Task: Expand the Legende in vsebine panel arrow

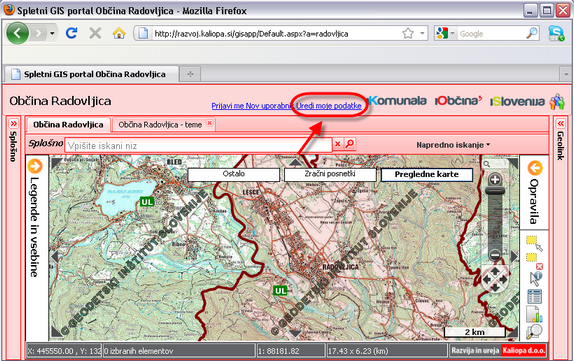Action: pyautogui.click(x=35, y=166)
